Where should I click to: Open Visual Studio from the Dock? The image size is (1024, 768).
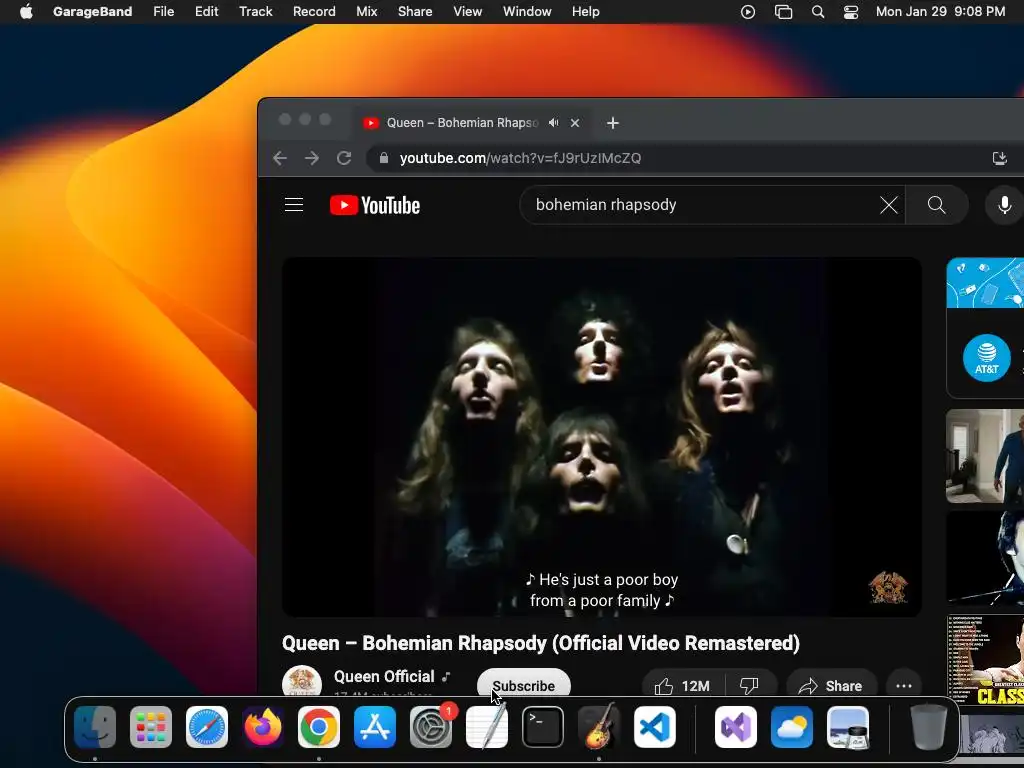point(736,727)
